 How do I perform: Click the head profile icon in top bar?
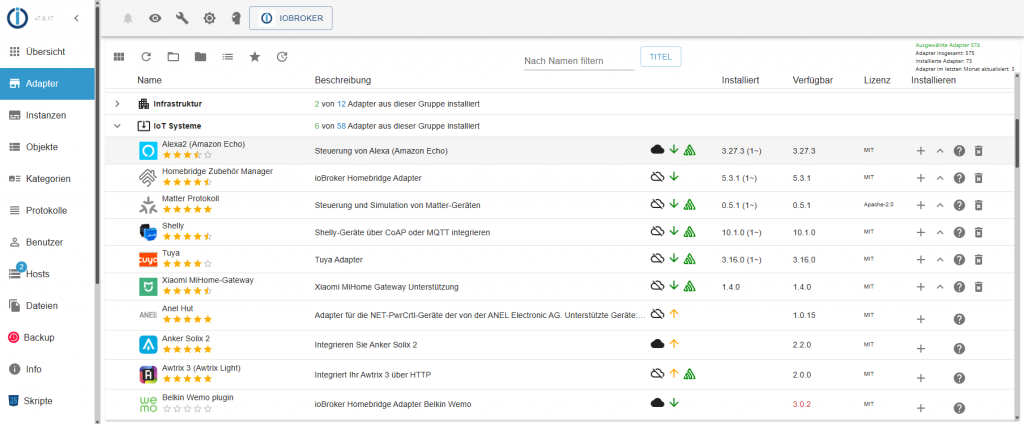point(236,18)
